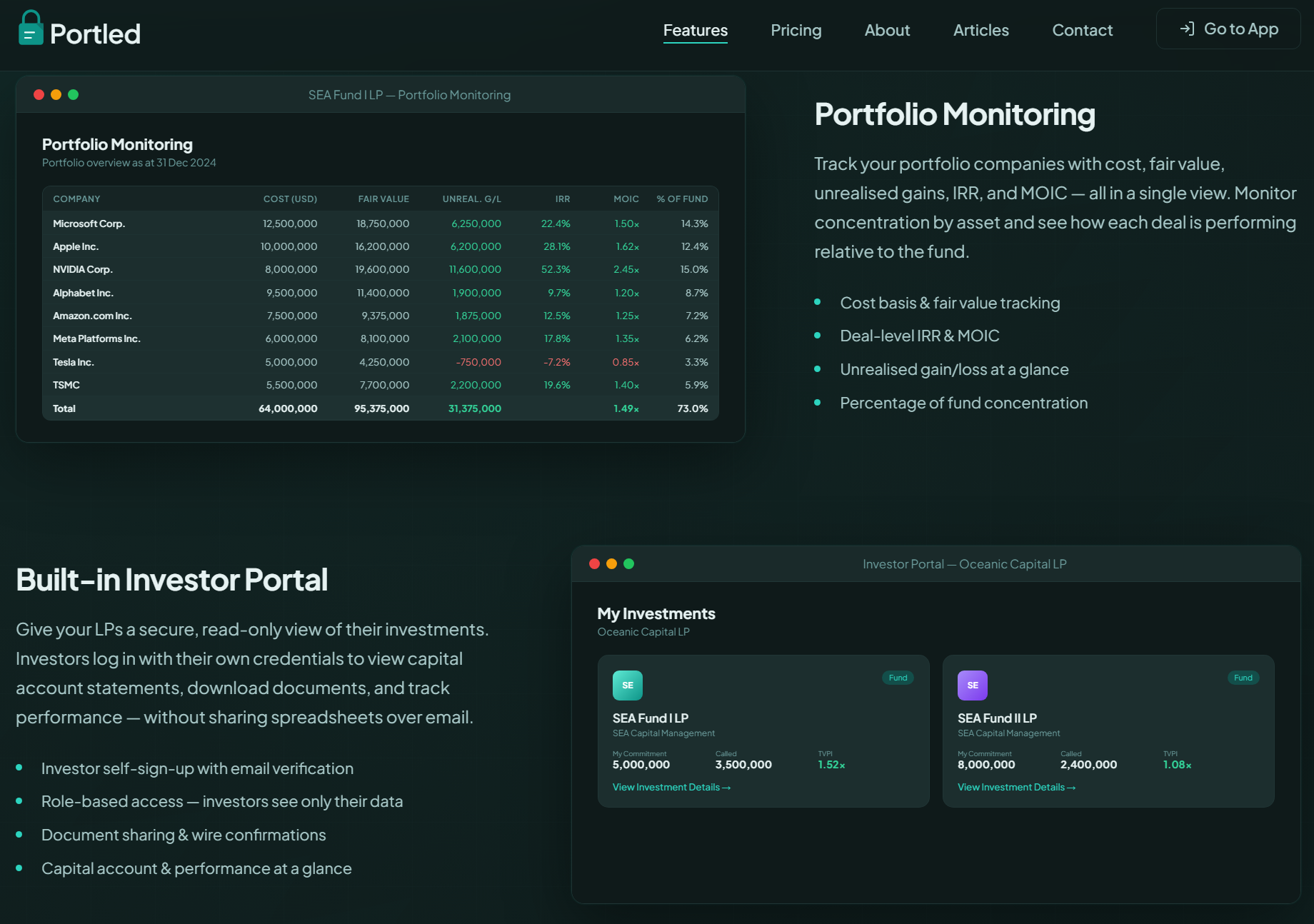Select the TSMC row name
1314x924 pixels.
point(66,385)
